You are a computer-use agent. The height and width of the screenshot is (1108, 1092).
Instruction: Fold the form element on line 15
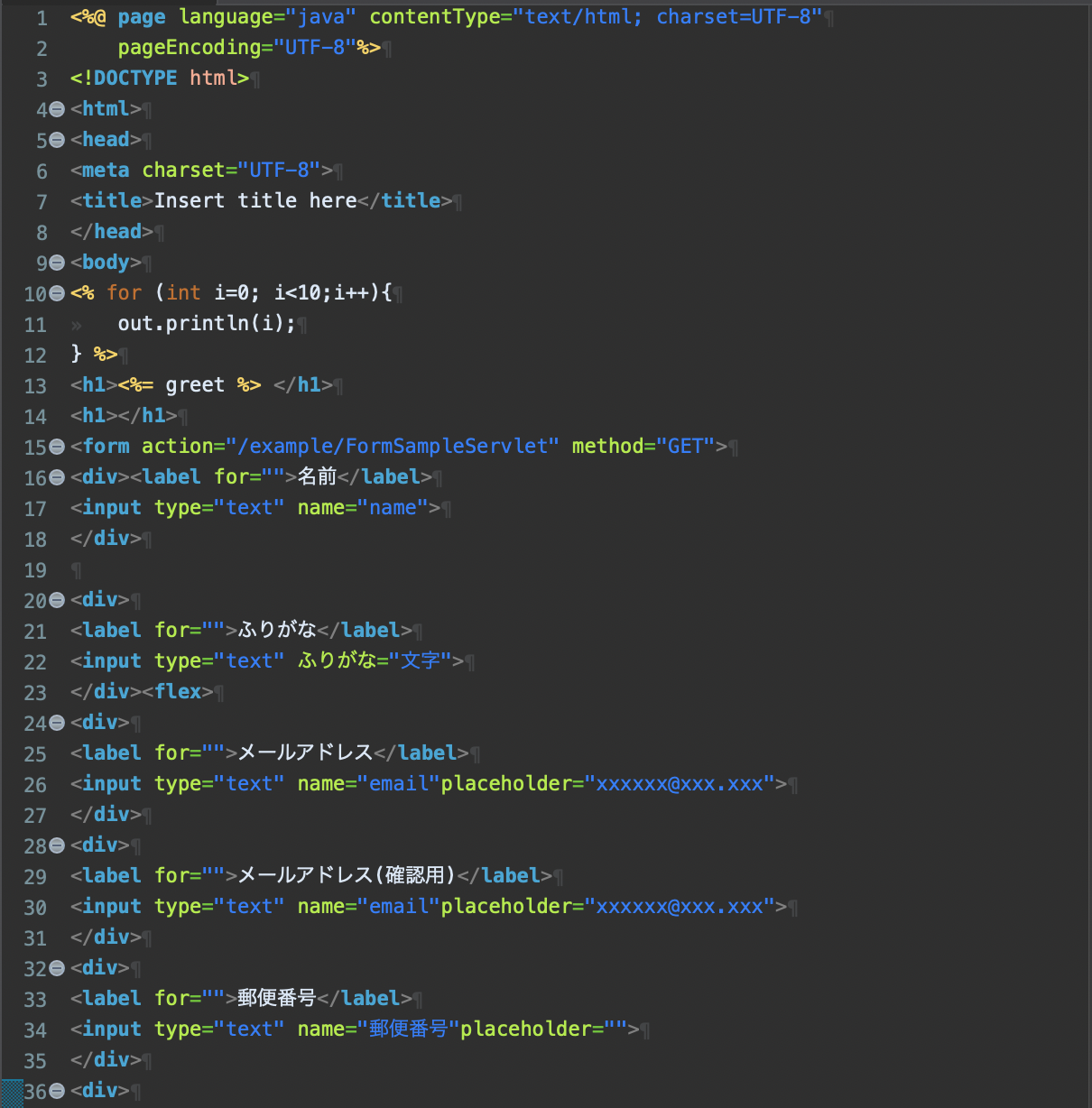point(57,447)
